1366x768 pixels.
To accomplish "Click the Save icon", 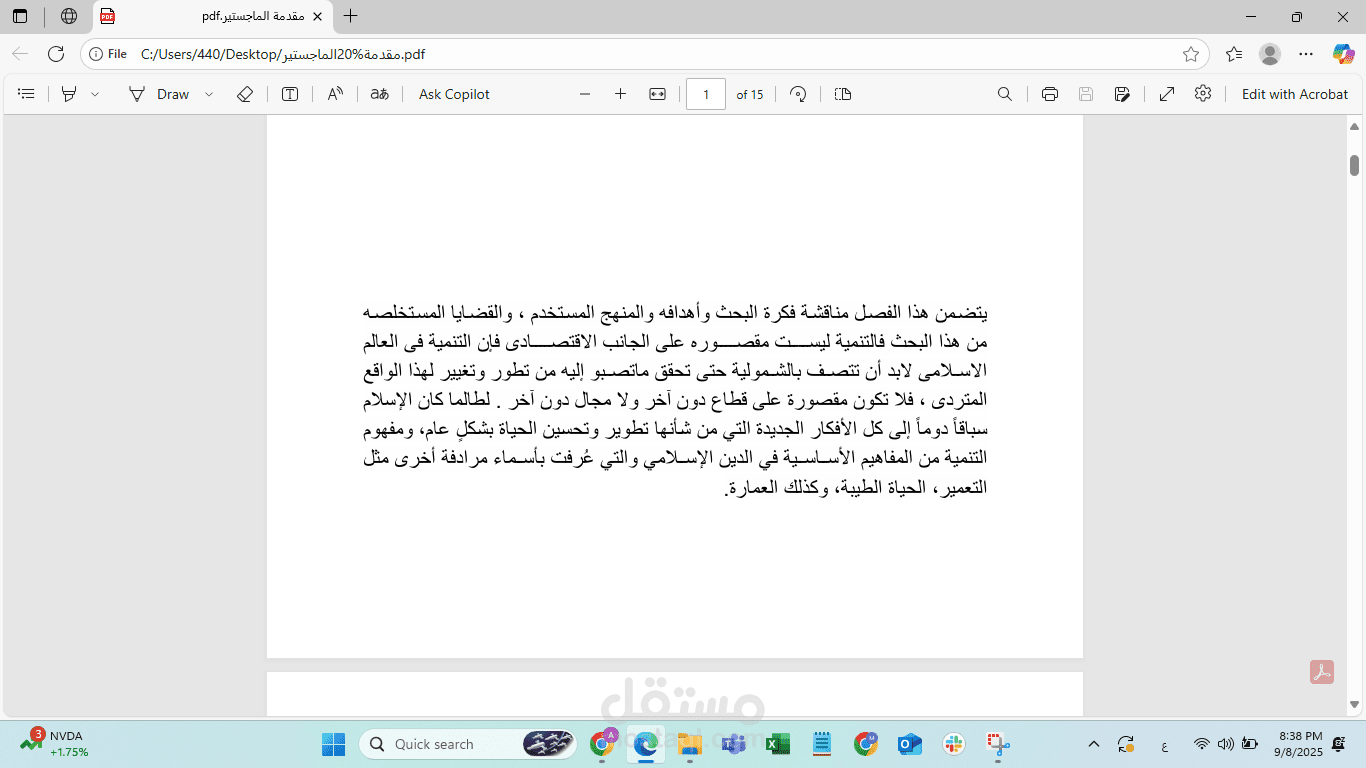I will click(1086, 94).
